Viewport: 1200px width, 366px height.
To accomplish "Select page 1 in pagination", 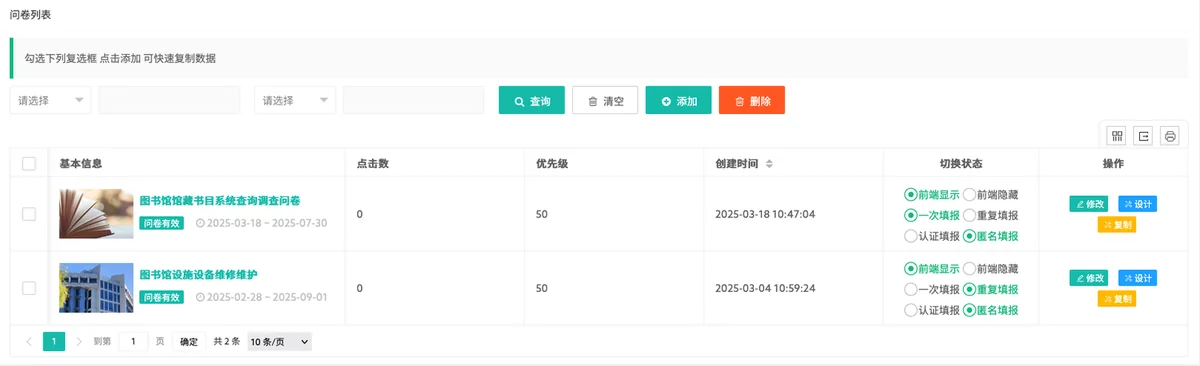I will (x=54, y=341).
